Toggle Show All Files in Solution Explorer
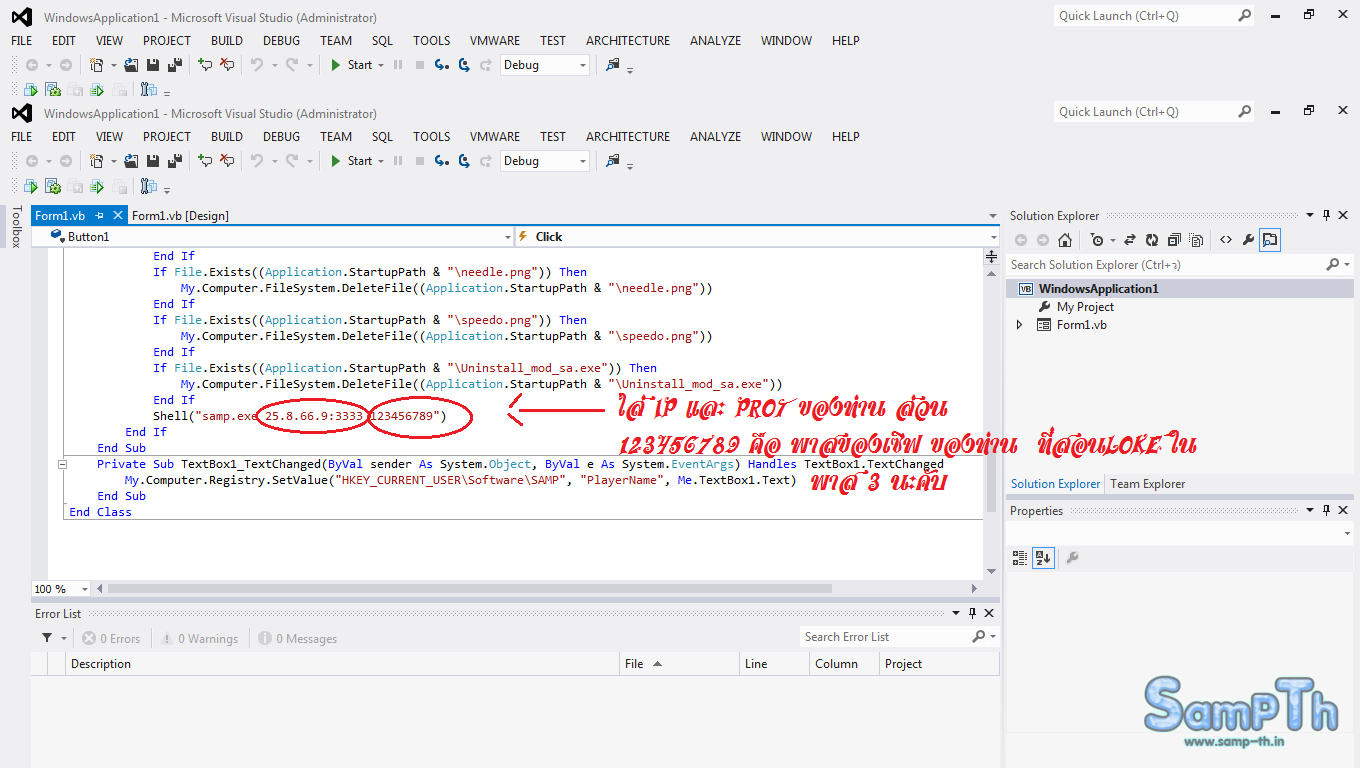1360x768 pixels. [1196, 240]
